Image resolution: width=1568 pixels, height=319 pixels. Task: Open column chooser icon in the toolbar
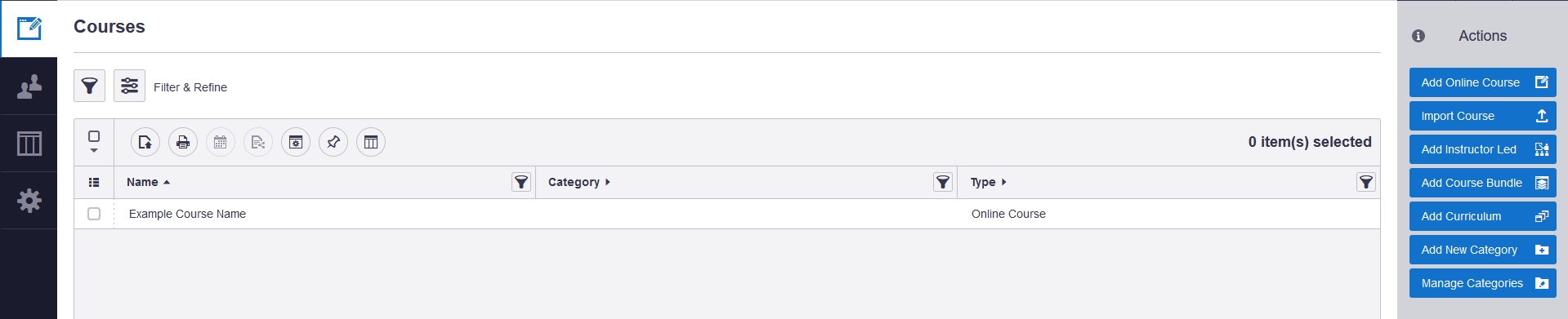tap(371, 142)
